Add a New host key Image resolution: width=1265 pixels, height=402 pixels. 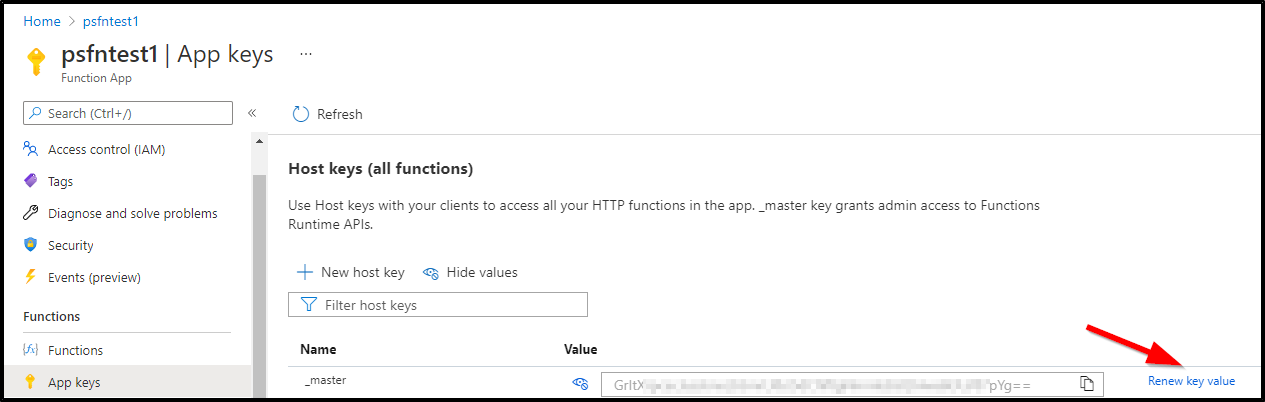[351, 272]
